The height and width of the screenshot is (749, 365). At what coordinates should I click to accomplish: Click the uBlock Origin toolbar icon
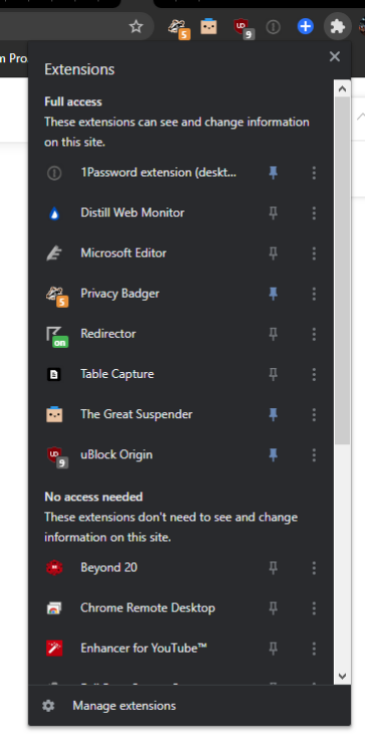[243, 28]
